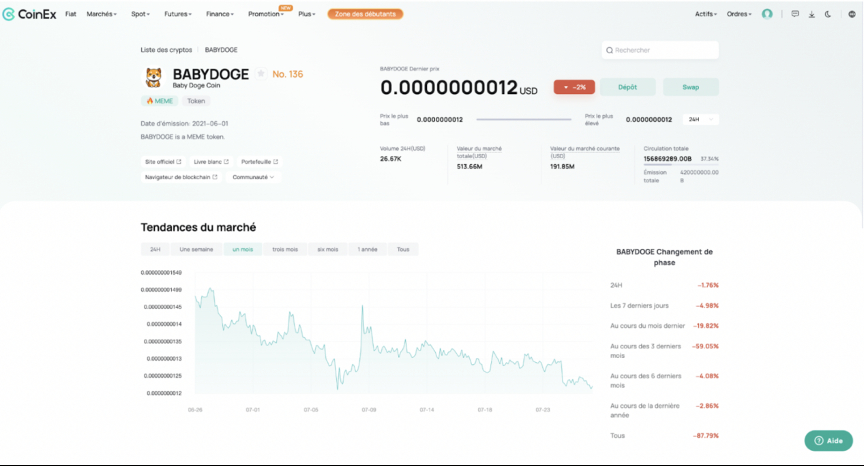Viewport: 864px width, 466px height.
Task: Open the messages chat icon
Action: 795,14
